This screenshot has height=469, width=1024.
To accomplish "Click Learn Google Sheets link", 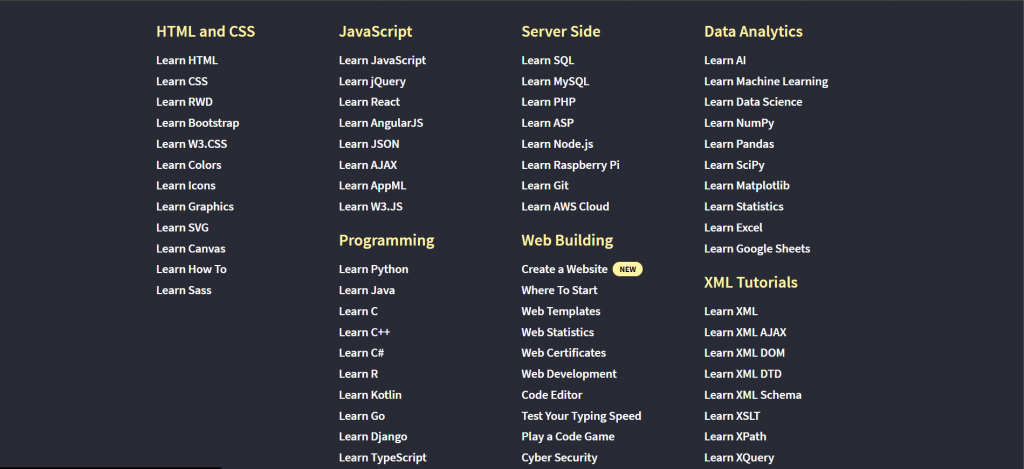I will [757, 248].
